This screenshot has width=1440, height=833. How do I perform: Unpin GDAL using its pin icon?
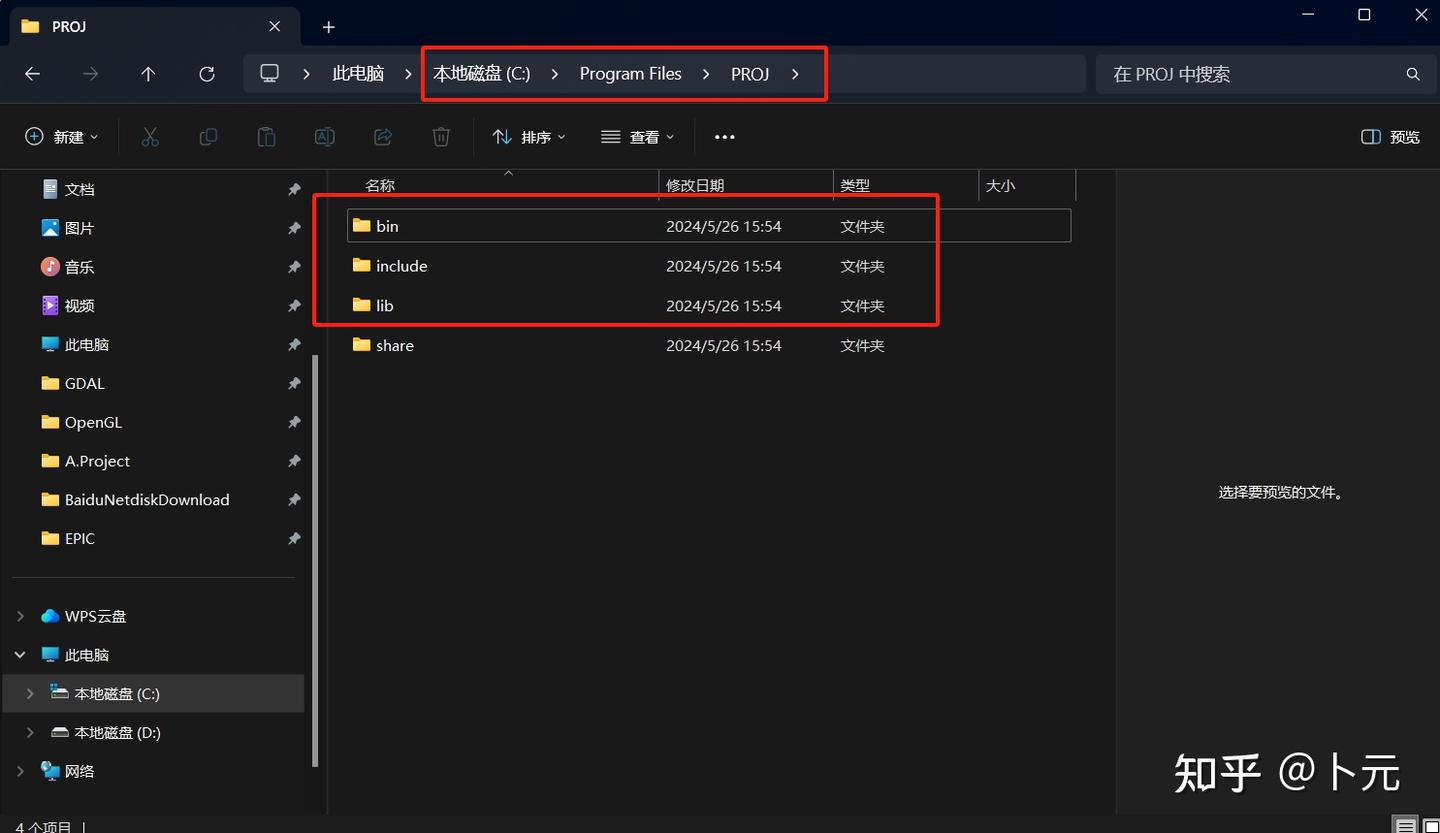click(294, 383)
